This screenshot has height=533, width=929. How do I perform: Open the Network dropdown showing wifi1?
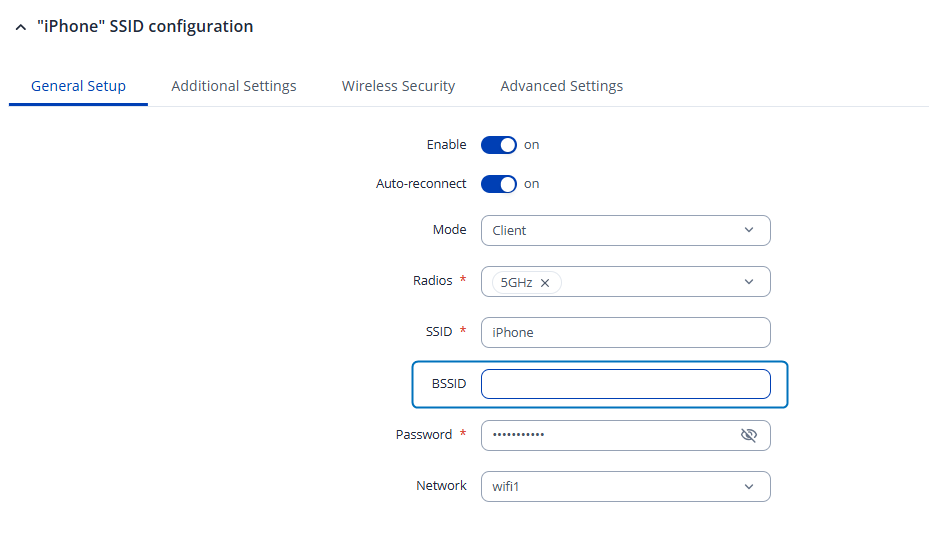tap(625, 486)
